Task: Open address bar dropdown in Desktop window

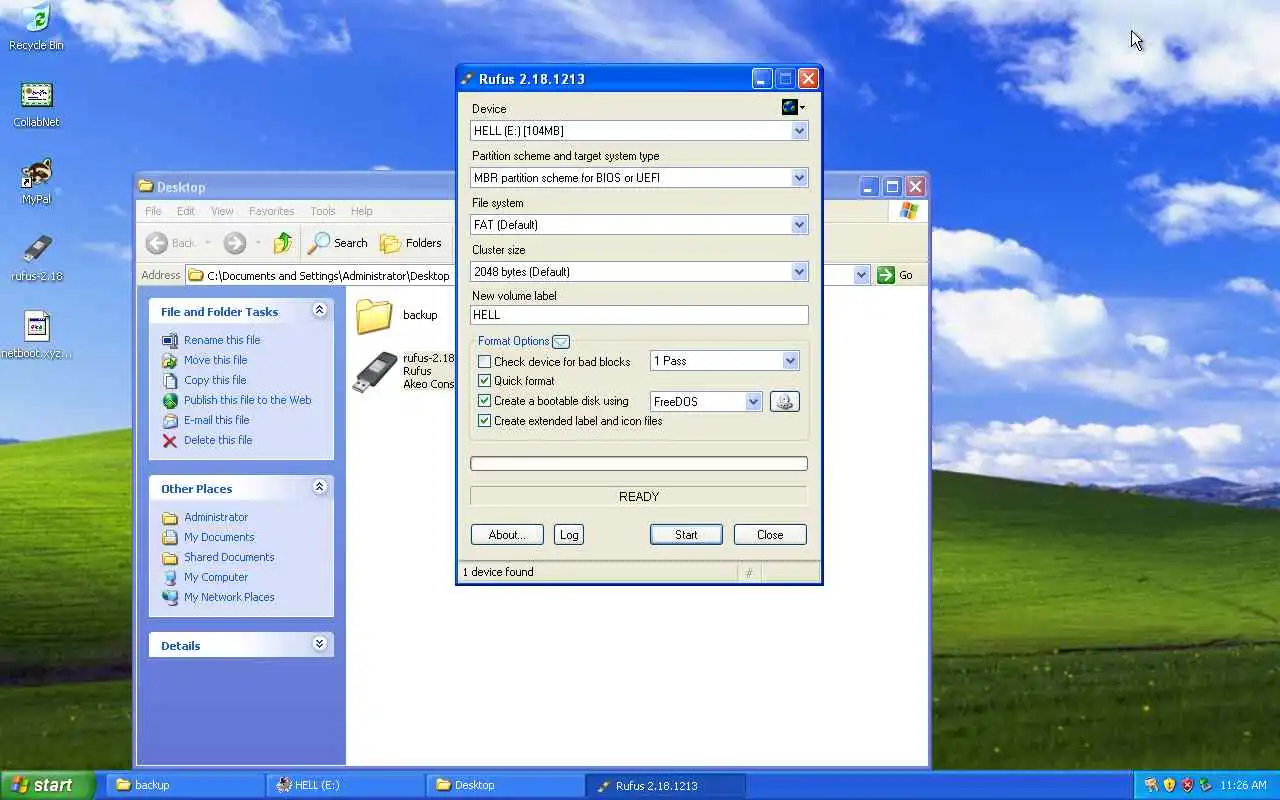Action: (x=862, y=275)
